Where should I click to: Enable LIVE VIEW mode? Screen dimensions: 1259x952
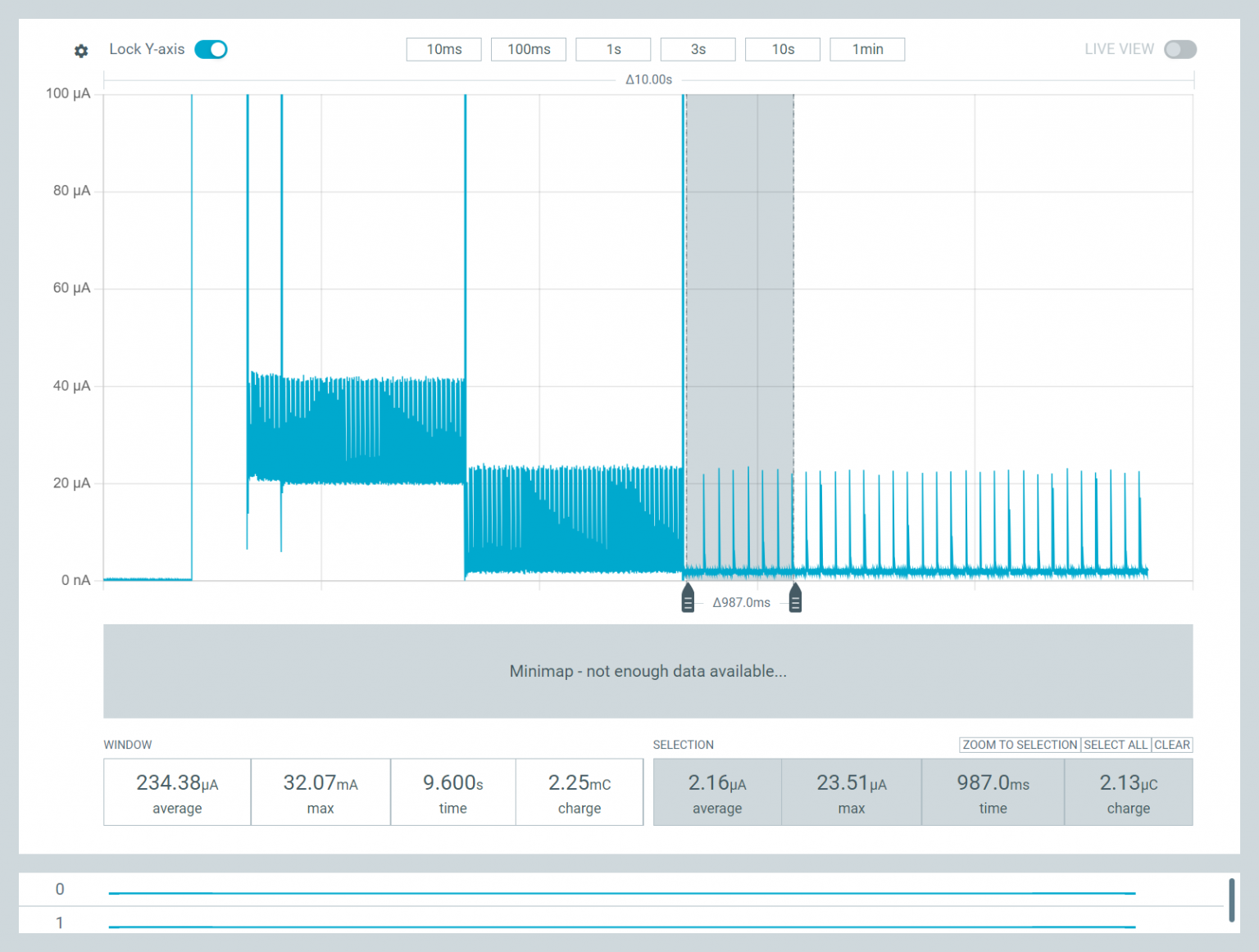point(1180,49)
